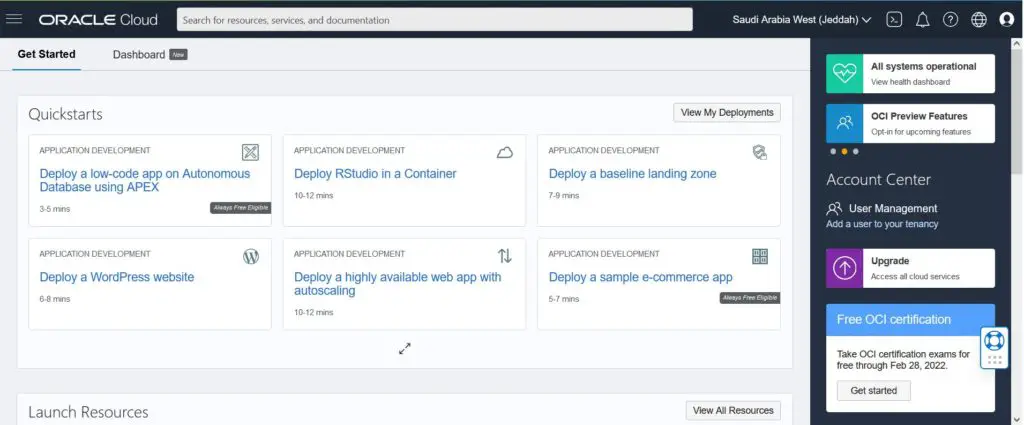Image resolution: width=1024 pixels, height=425 pixels.
Task: Click the landing zone shield icon
Action: (760, 153)
